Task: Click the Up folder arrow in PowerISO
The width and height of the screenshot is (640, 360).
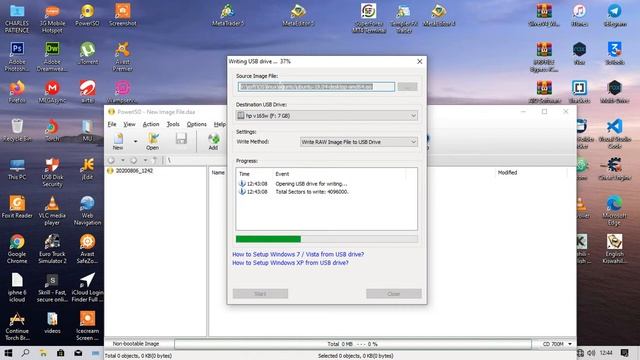Action: coord(155,160)
